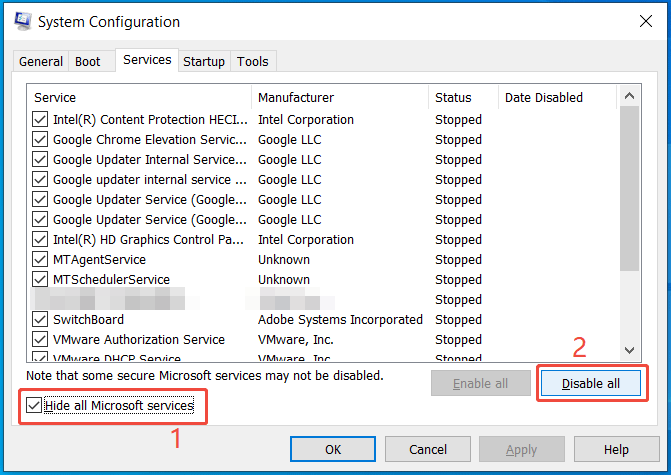Sort by the Status column header
Image resolution: width=671 pixels, height=475 pixels.
463,98
